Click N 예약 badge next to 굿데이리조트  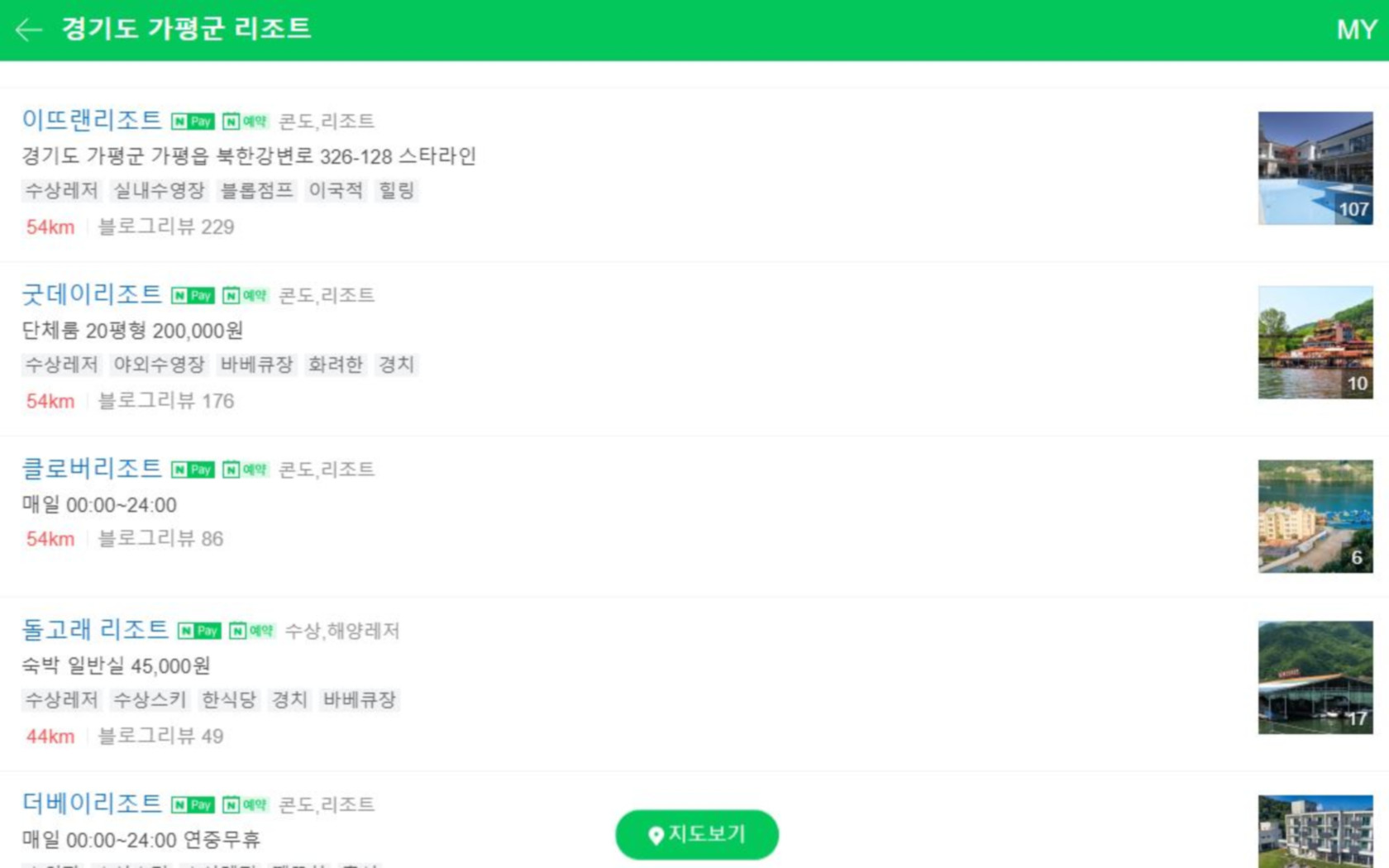(246, 295)
